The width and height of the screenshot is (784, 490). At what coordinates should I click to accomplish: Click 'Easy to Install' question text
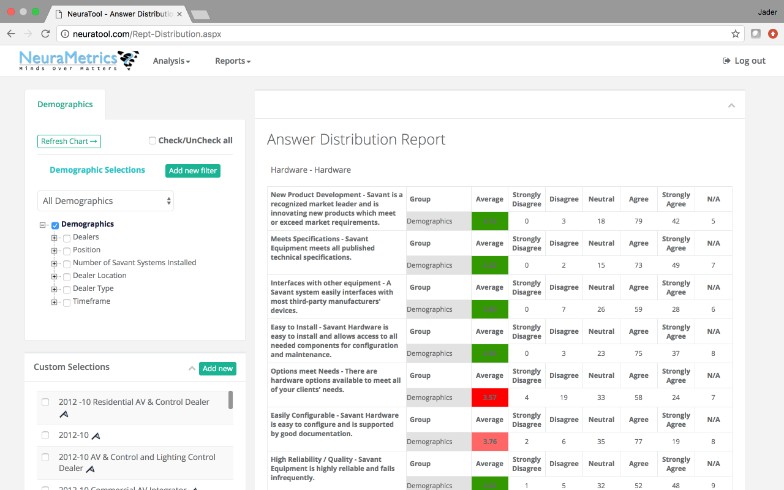coord(334,340)
